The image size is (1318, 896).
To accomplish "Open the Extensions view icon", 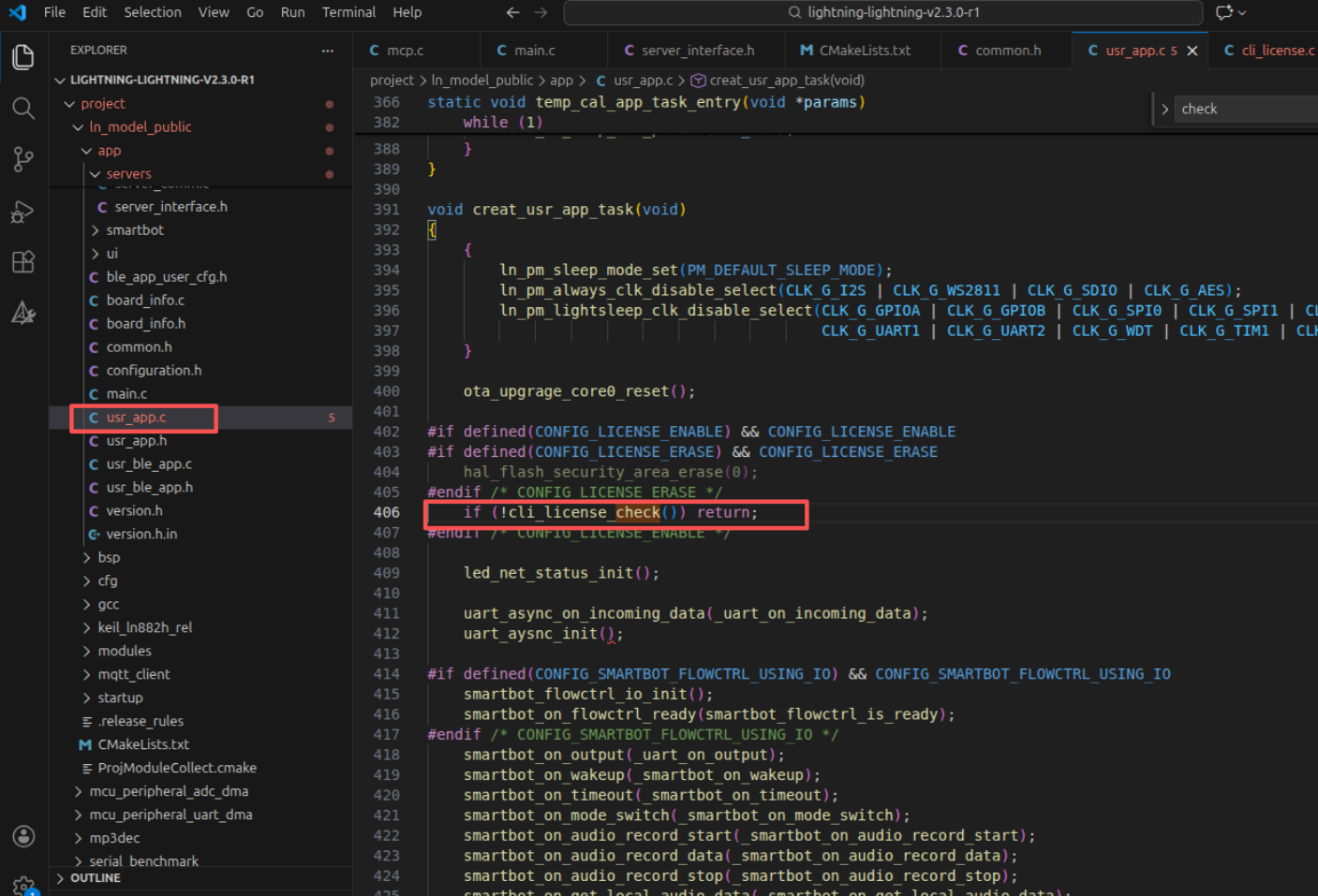I will [23, 261].
